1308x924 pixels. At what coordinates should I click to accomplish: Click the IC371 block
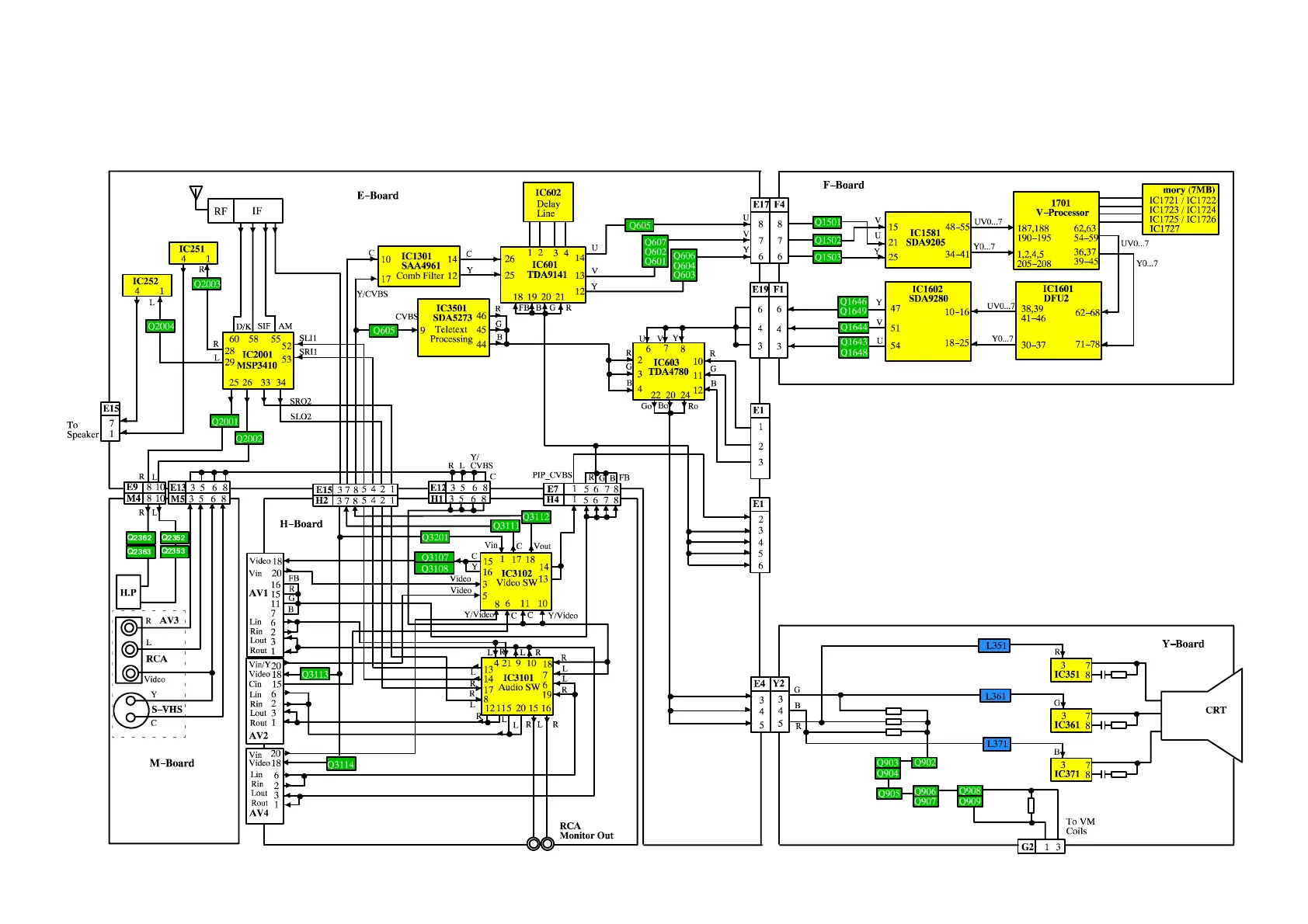coord(1071,769)
